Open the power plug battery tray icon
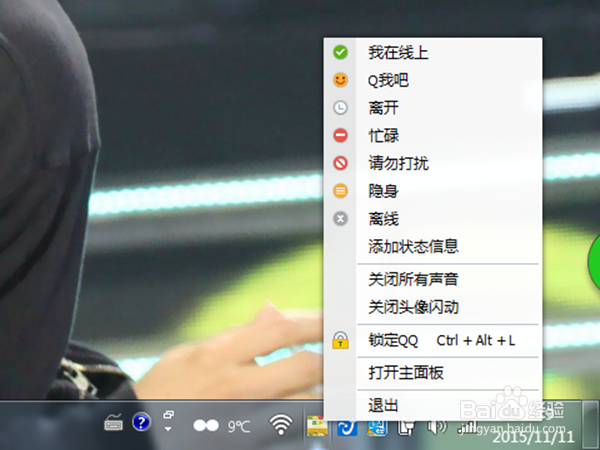Screen dimensions: 600x450 point(406,428)
